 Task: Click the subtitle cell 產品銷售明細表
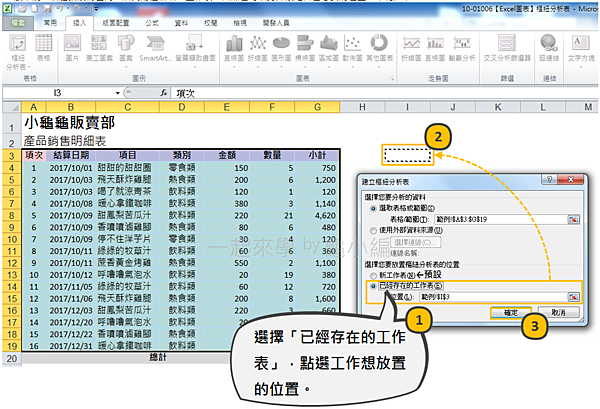pos(65,141)
